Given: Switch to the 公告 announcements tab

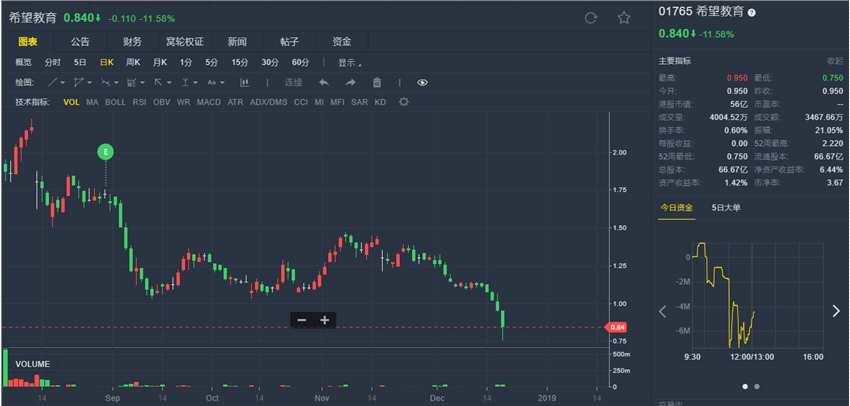Looking at the screenshot, I should point(80,42).
